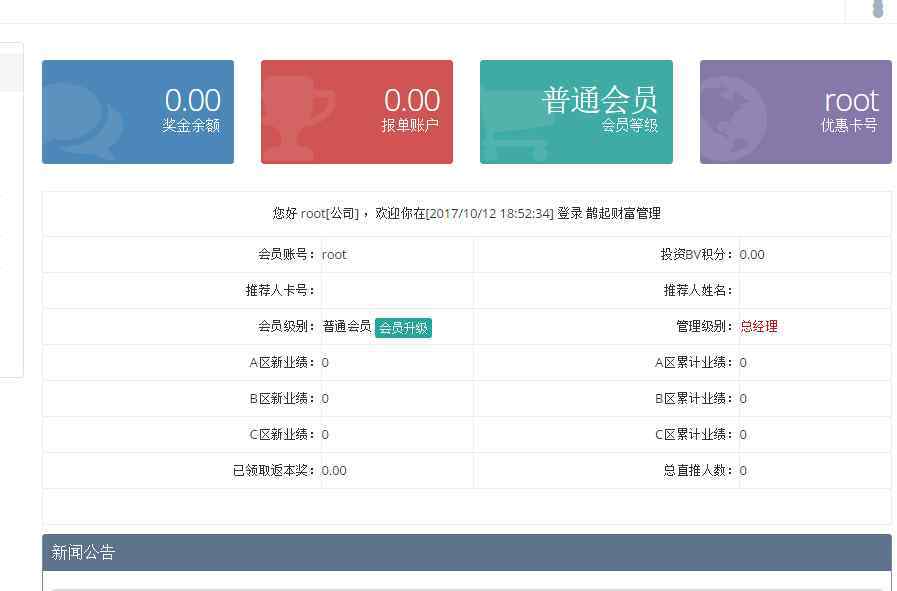This screenshot has width=897, height=591.
Task: Select the 普通会员 title in teal card
Action: 599,100
